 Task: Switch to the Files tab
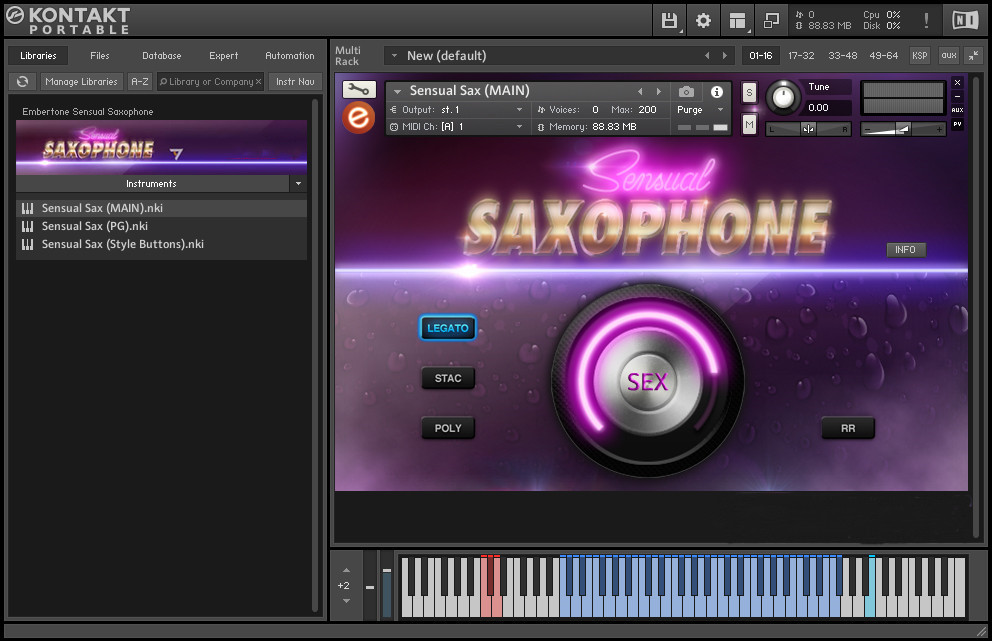pyautogui.click(x=99, y=56)
